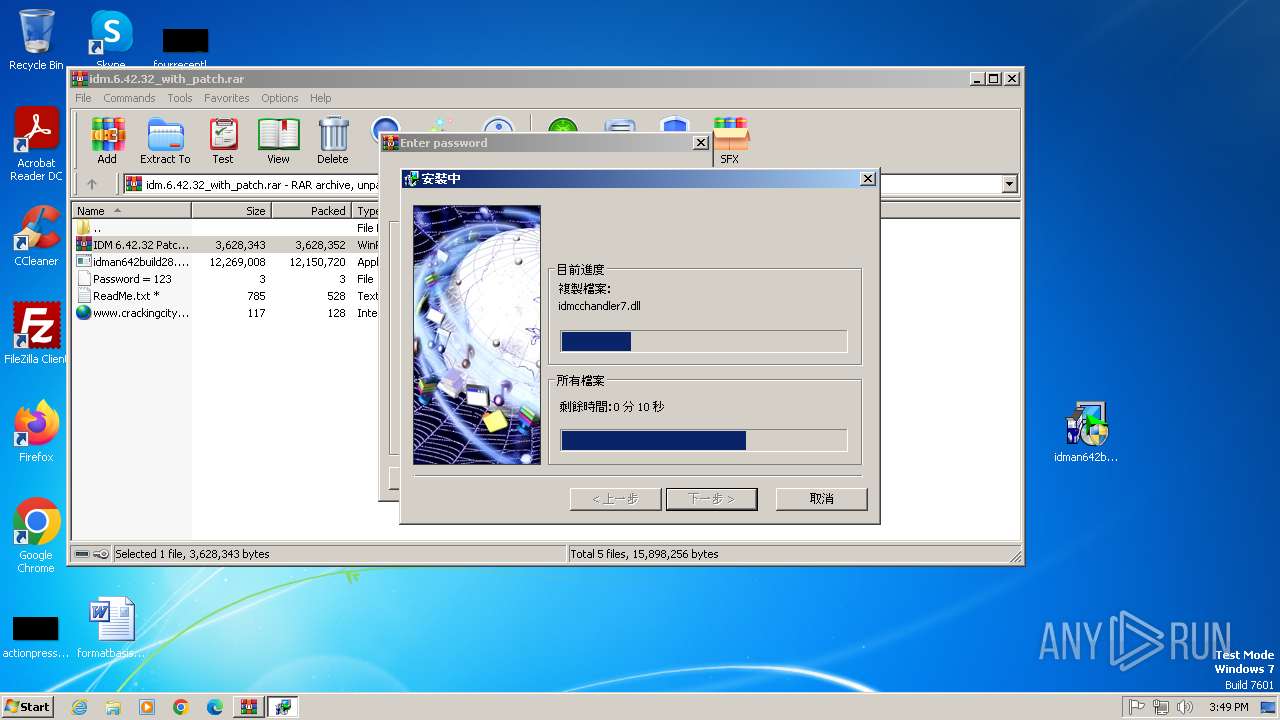Close the 安裝中 installer dialog
Viewport: 1280px width, 720px height.
(x=868, y=178)
